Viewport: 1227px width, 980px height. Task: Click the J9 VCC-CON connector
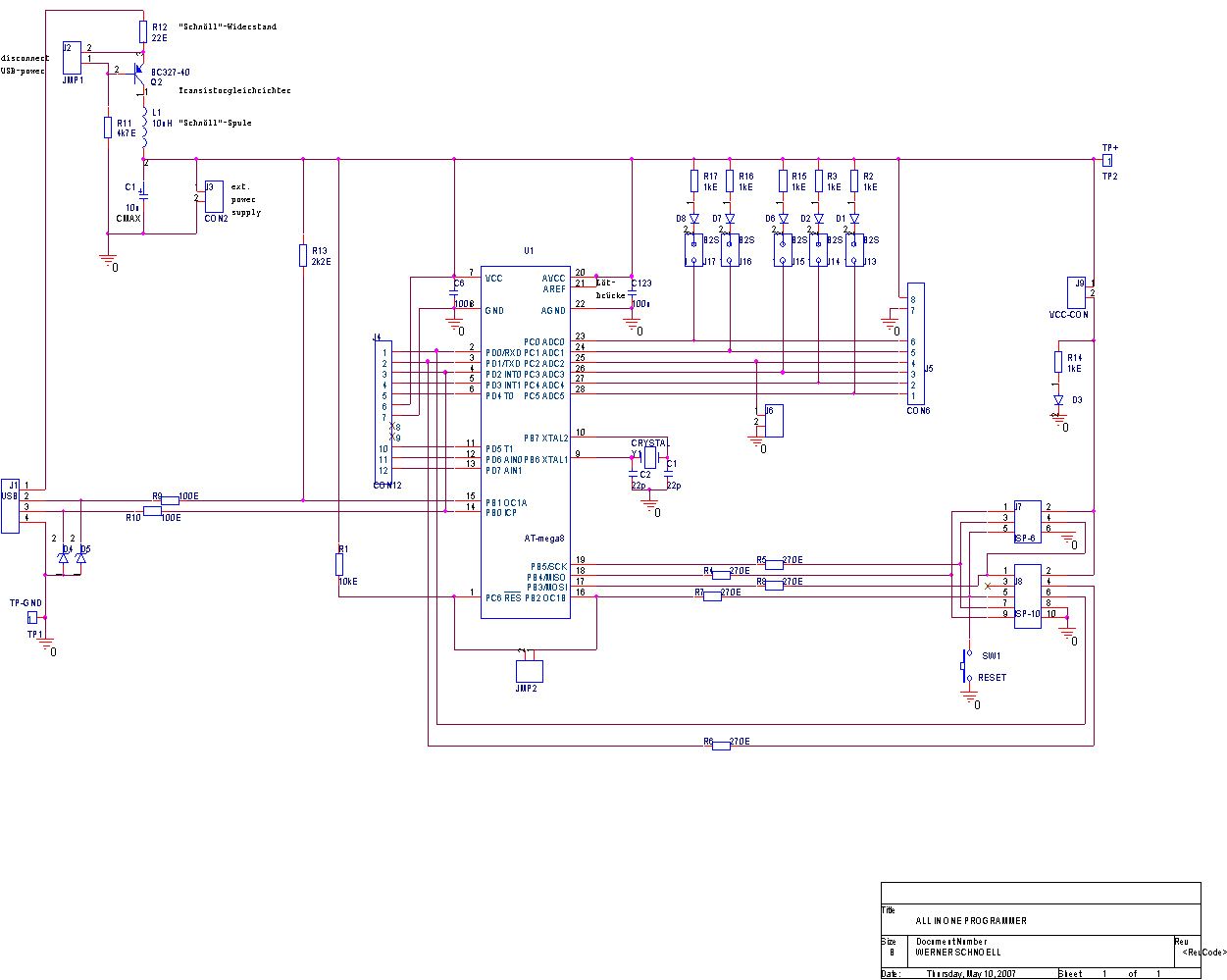1079,293
